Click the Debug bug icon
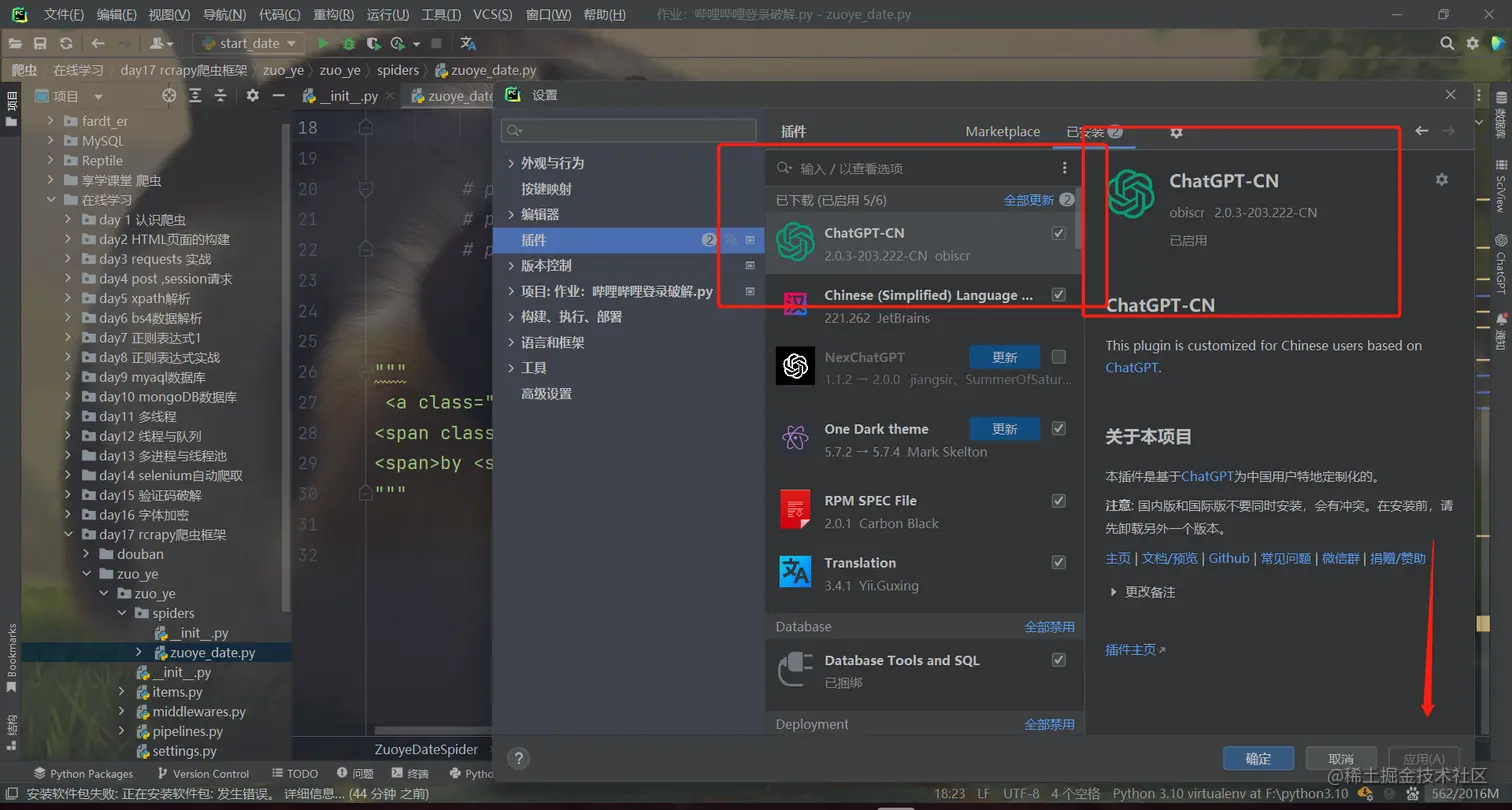 348,43
